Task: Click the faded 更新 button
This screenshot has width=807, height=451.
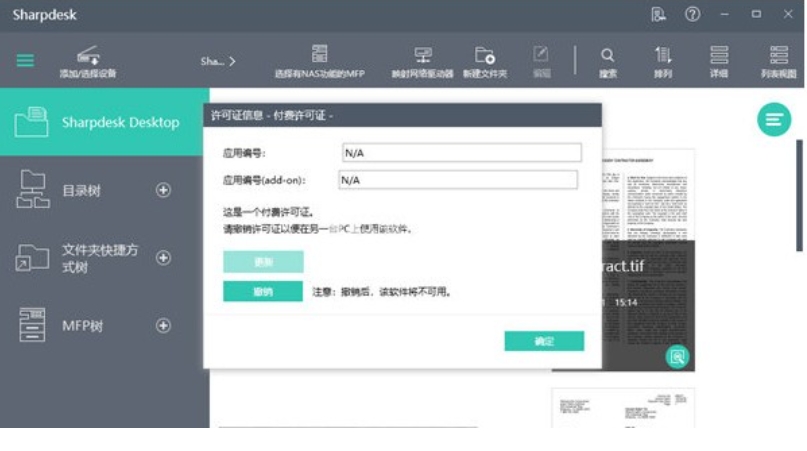Action: point(263,262)
